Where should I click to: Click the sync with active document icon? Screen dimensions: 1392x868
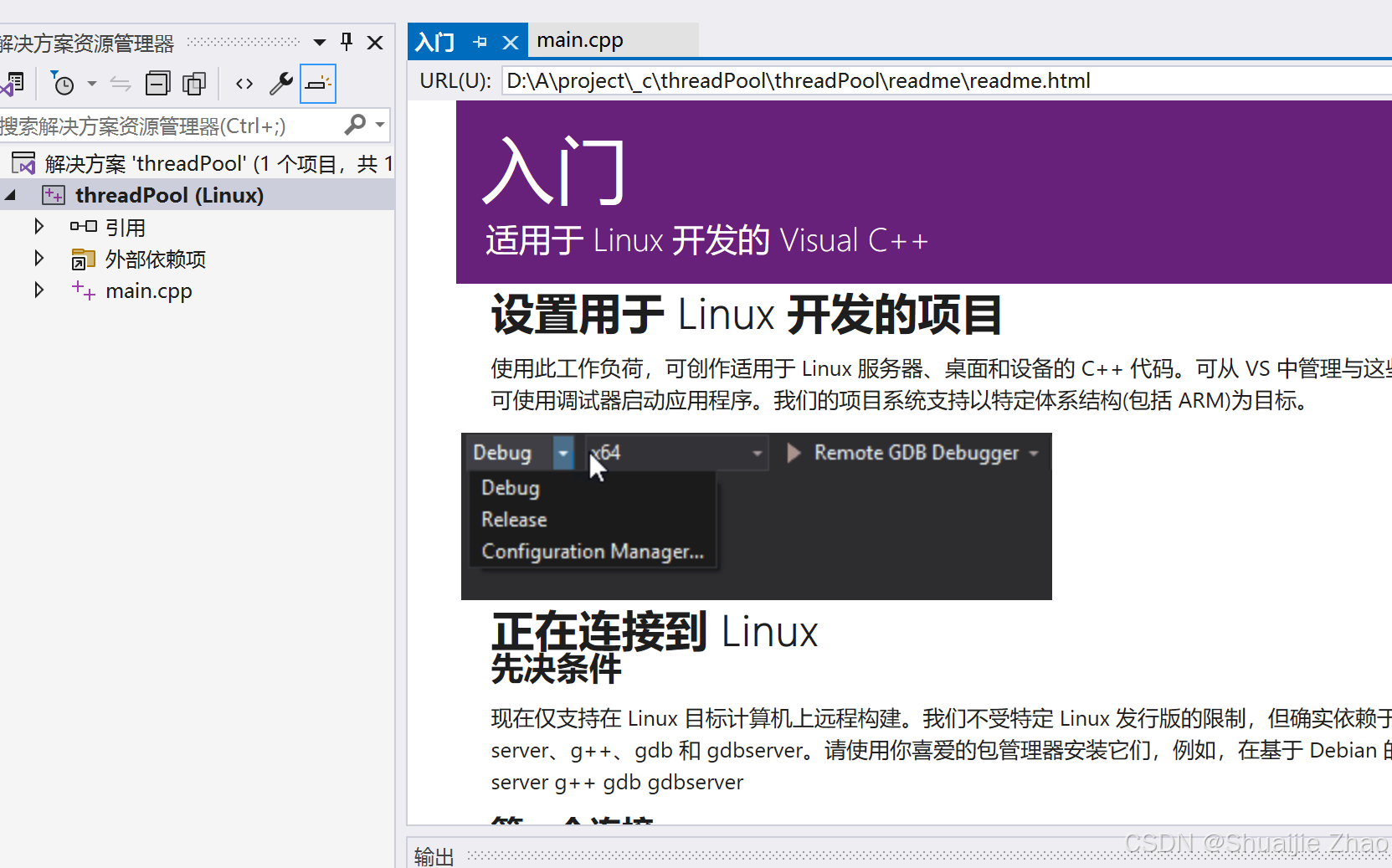pos(121,84)
